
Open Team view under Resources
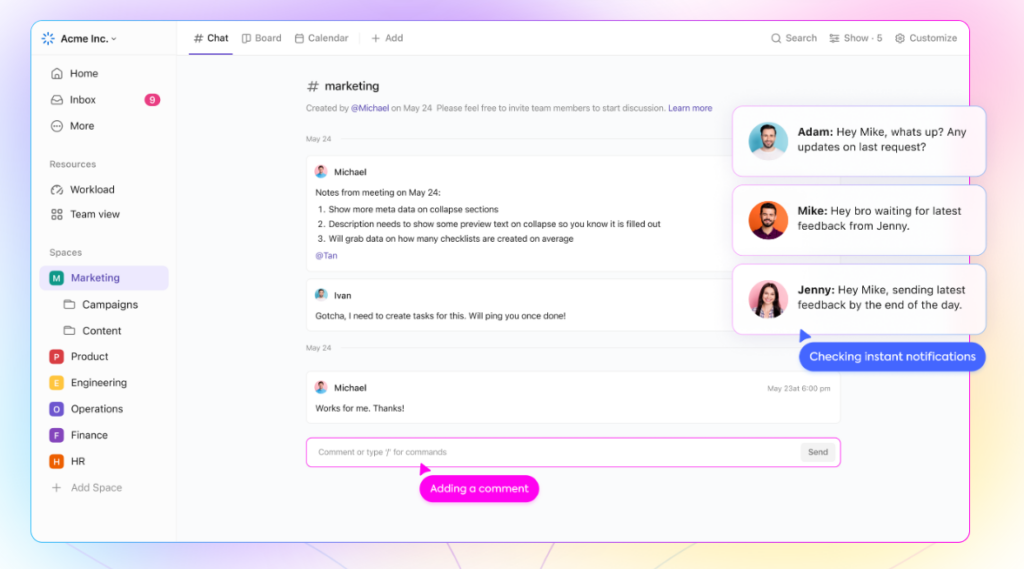pyautogui.click(x=95, y=214)
